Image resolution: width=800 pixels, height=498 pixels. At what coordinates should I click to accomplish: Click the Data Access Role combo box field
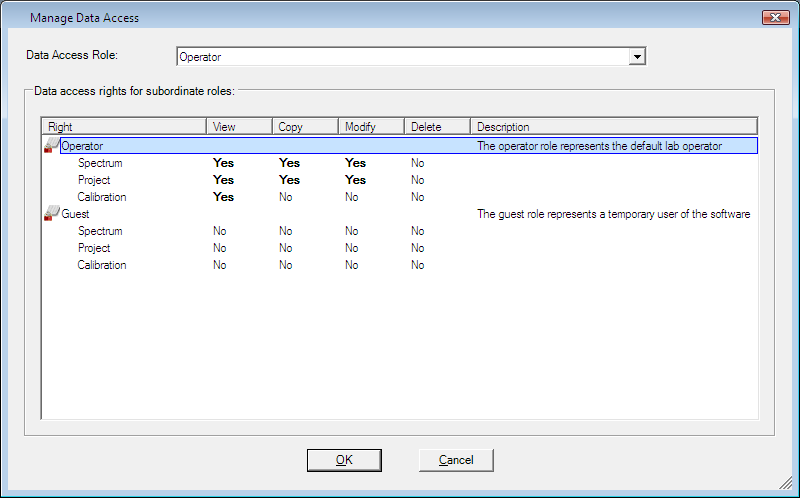pos(402,57)
